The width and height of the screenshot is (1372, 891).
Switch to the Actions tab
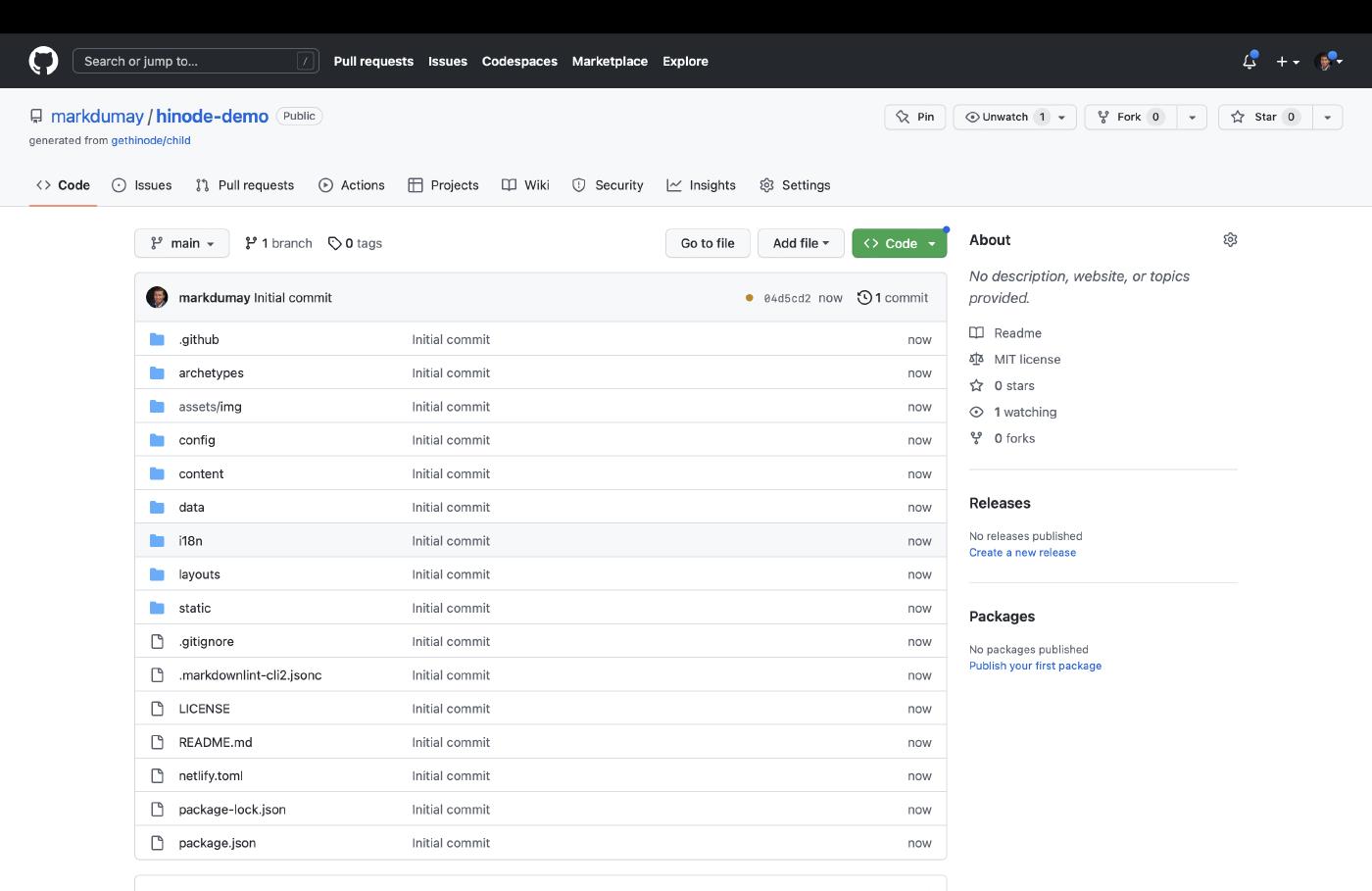(352, 185)
